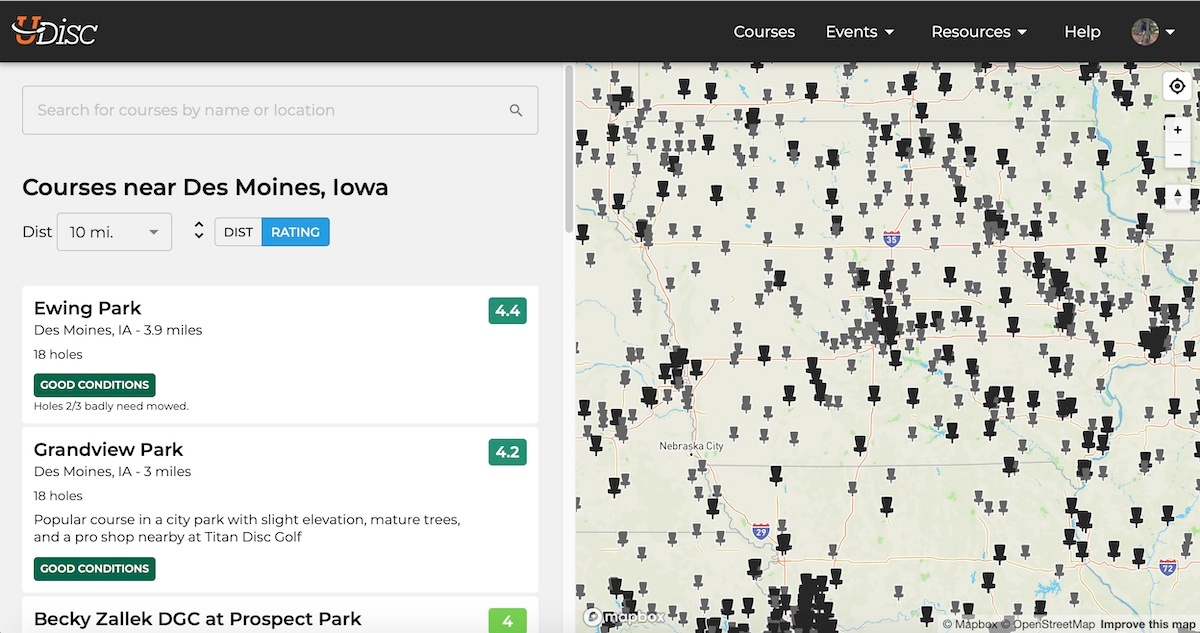Click inside the course search field
The width and height of the screenshot is (1200, 633).
point(270,110)
